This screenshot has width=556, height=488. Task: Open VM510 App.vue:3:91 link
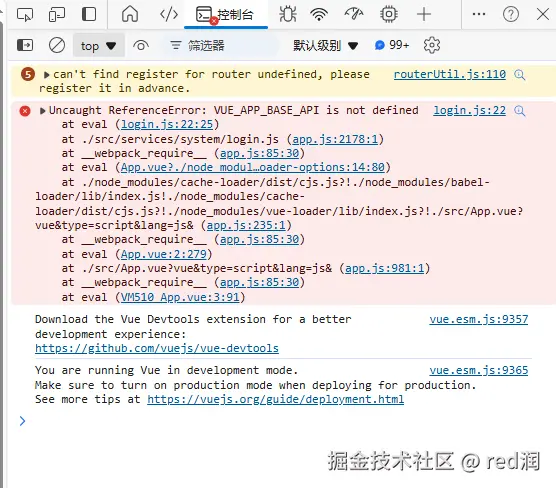[180, 297]
